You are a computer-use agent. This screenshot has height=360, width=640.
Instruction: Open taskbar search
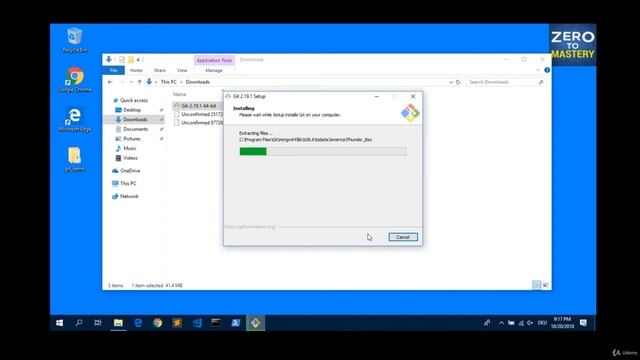78,323
